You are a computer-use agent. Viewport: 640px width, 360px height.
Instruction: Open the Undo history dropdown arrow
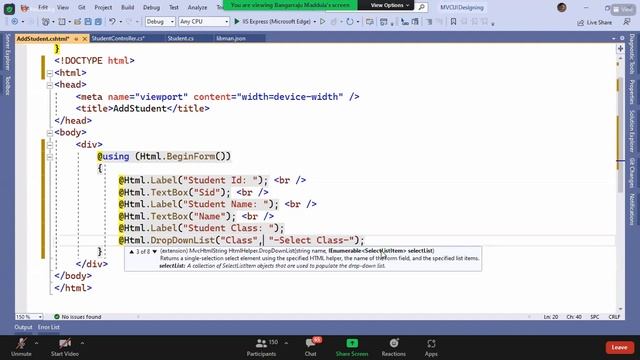(121, 22)
